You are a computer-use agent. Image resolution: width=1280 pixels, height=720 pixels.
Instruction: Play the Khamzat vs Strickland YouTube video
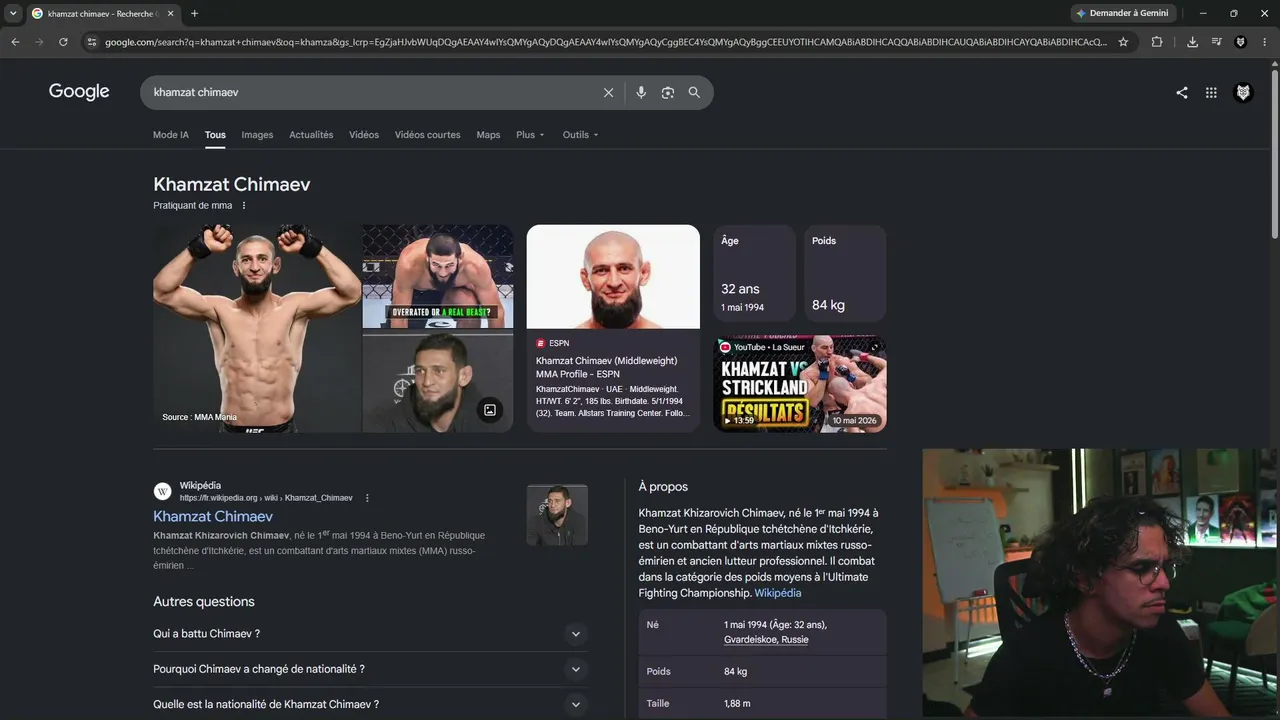click(x=800, y=384)
